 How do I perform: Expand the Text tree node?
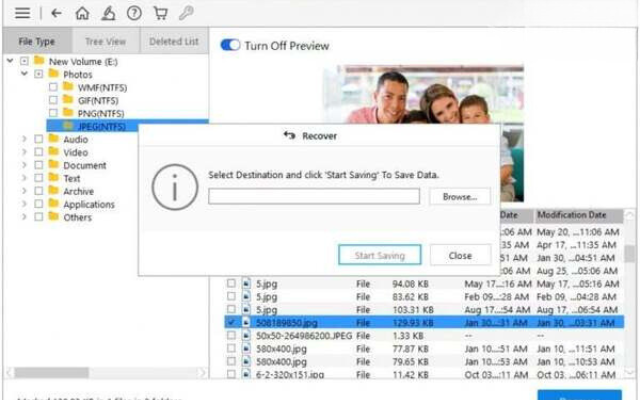point(24,178)
